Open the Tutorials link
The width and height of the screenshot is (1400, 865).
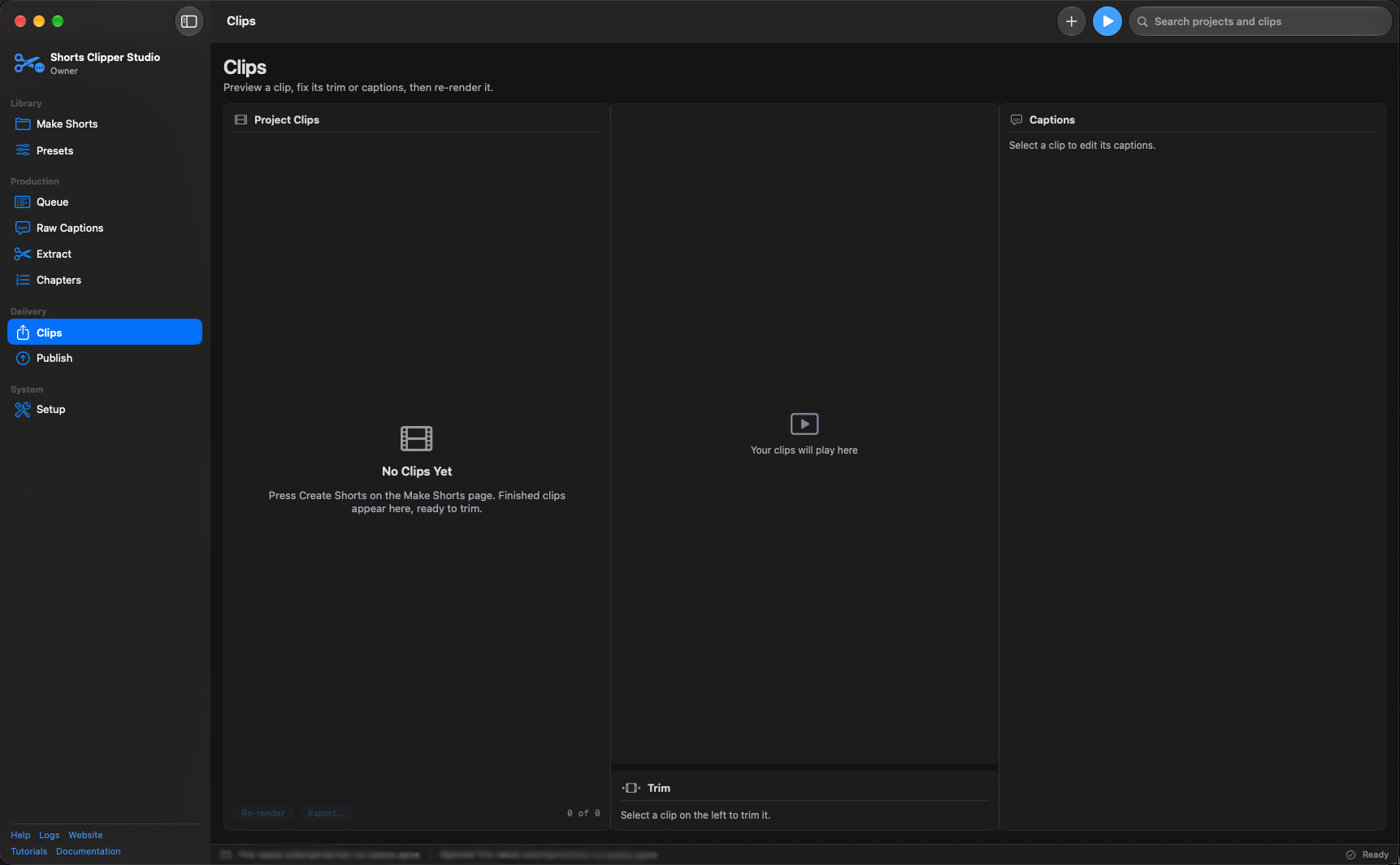29,851
